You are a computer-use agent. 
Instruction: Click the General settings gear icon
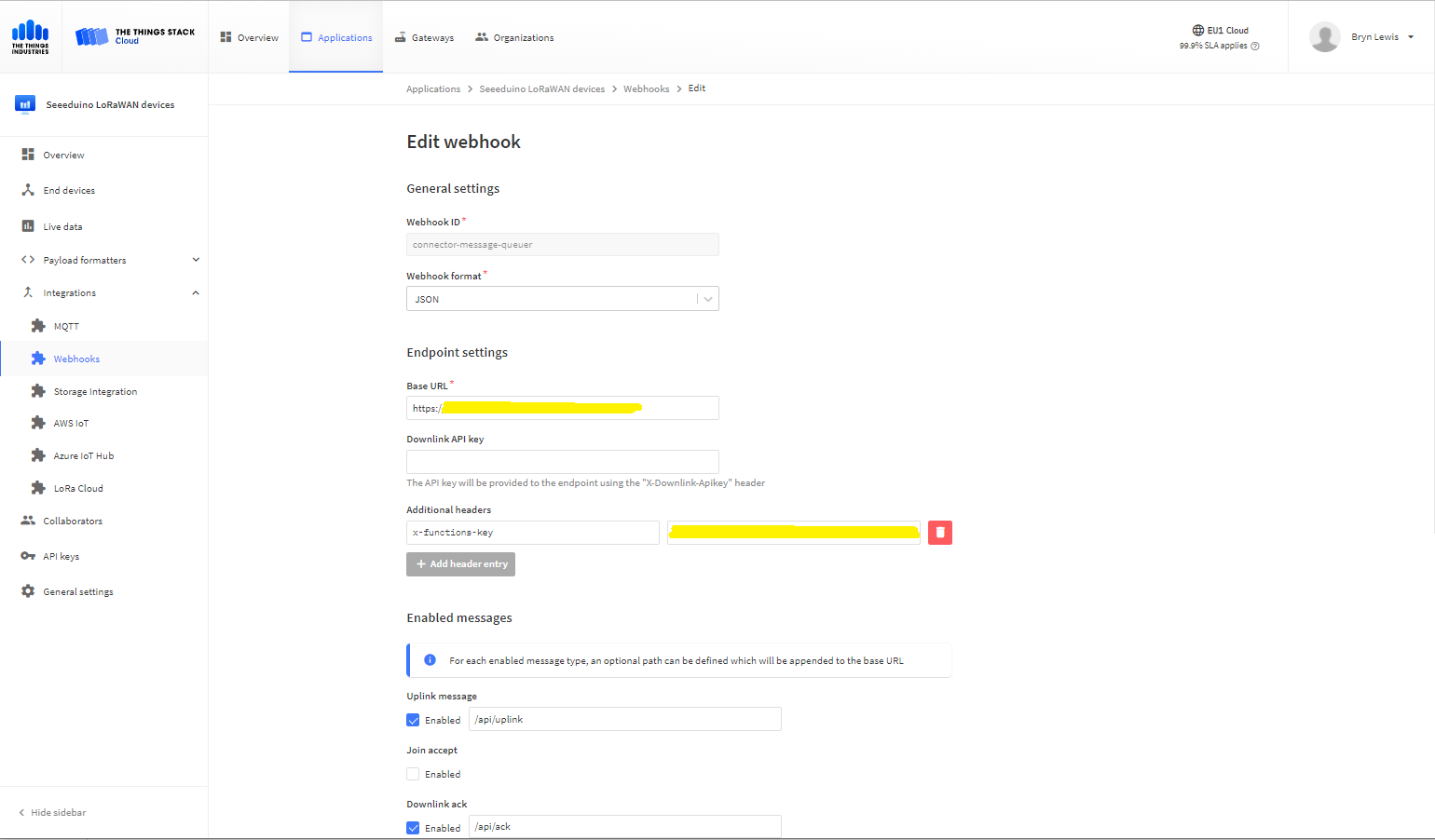[28, 591]
